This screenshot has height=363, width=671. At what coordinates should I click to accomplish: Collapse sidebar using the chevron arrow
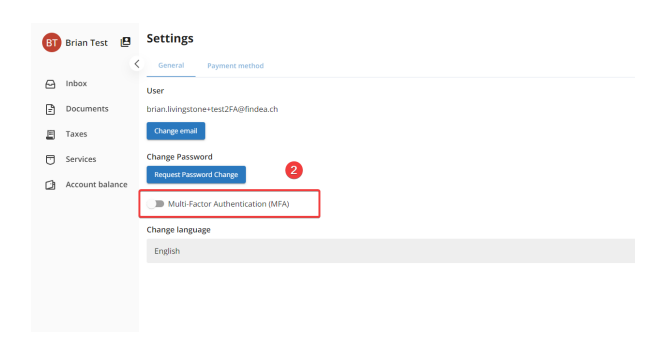(137, 64)
